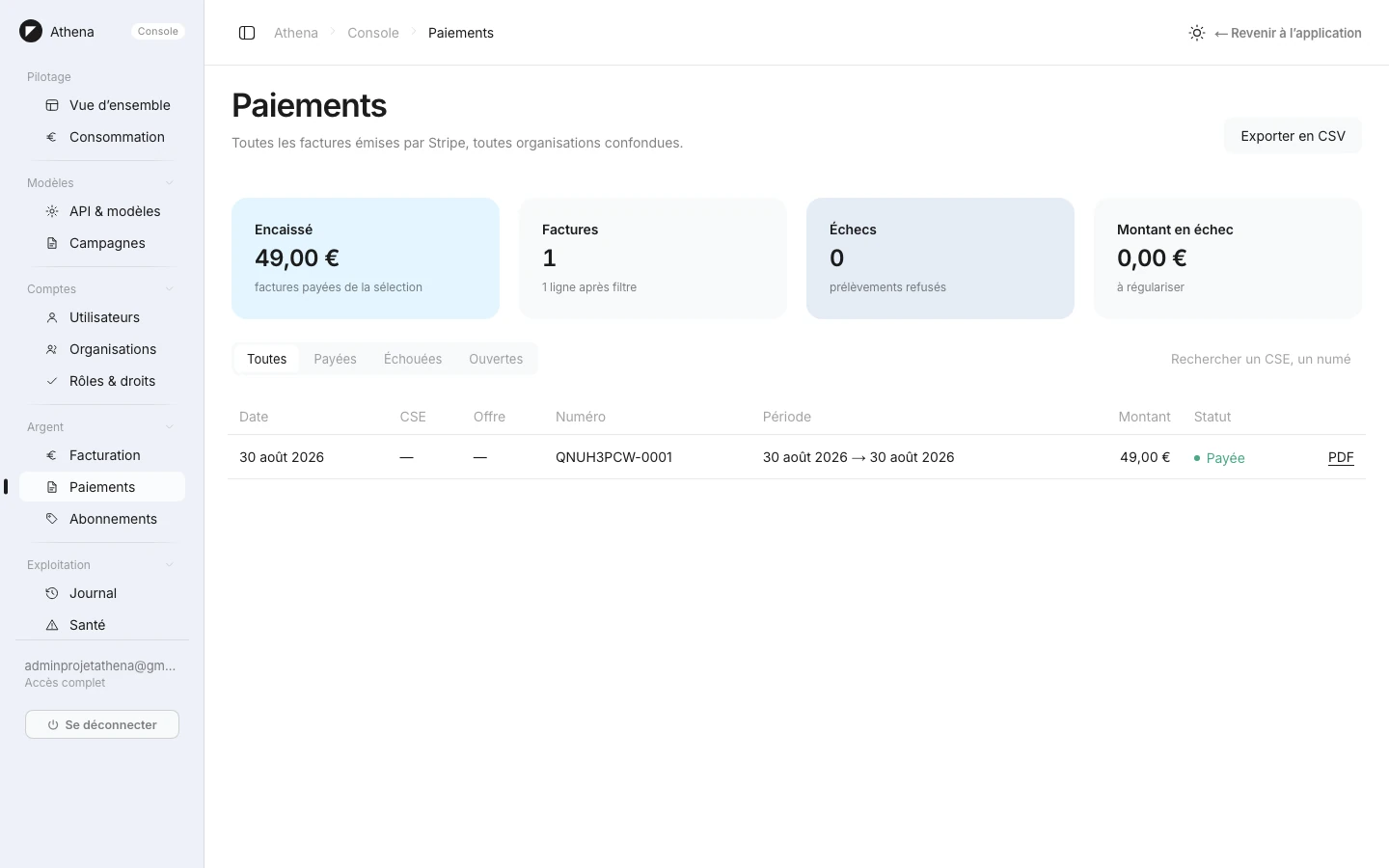The height and width of the screenshot is (868, 1389).
Task: Click the Date column header
Action: coord(254,417)
